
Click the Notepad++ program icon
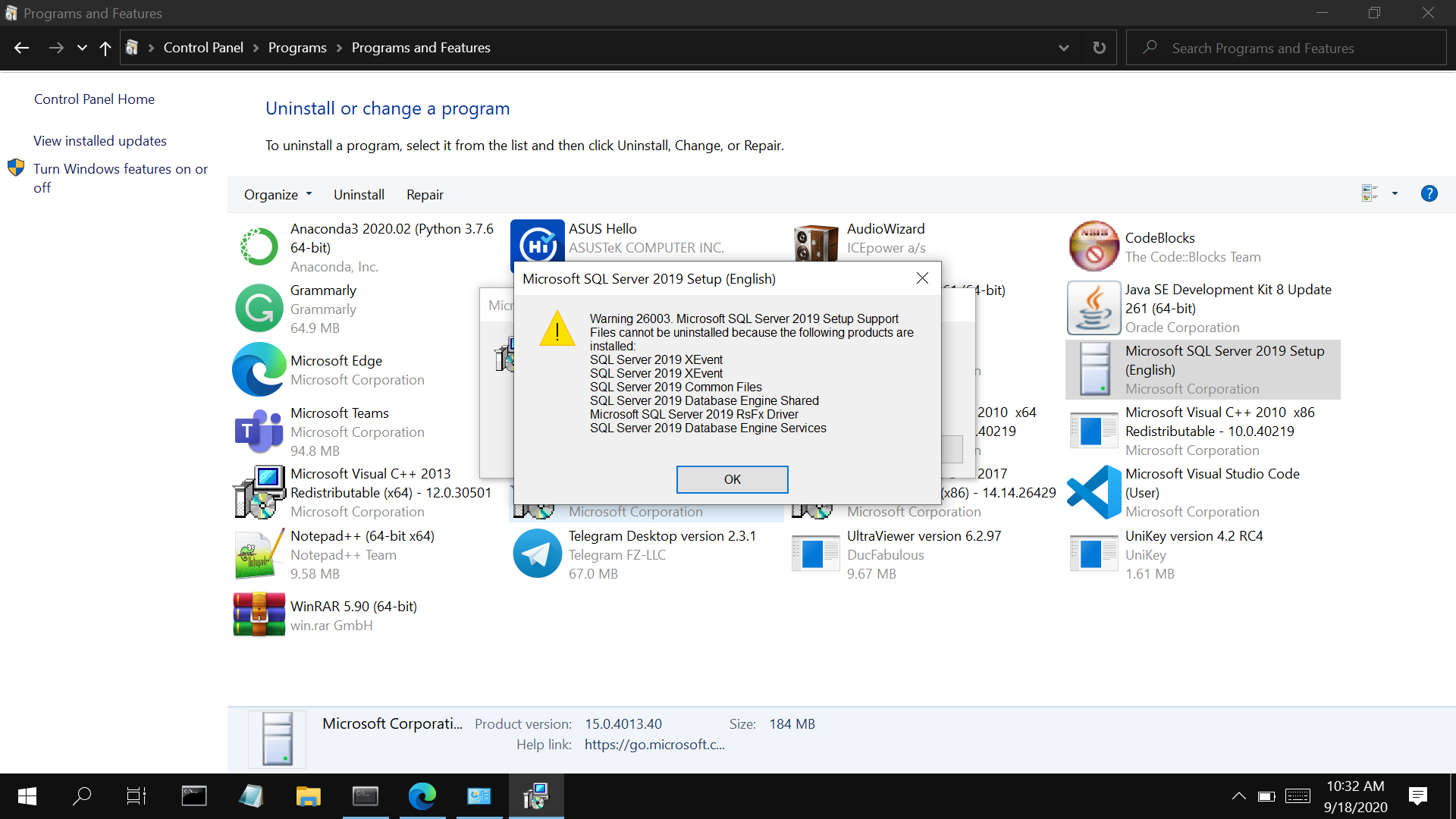click(259, 554)
